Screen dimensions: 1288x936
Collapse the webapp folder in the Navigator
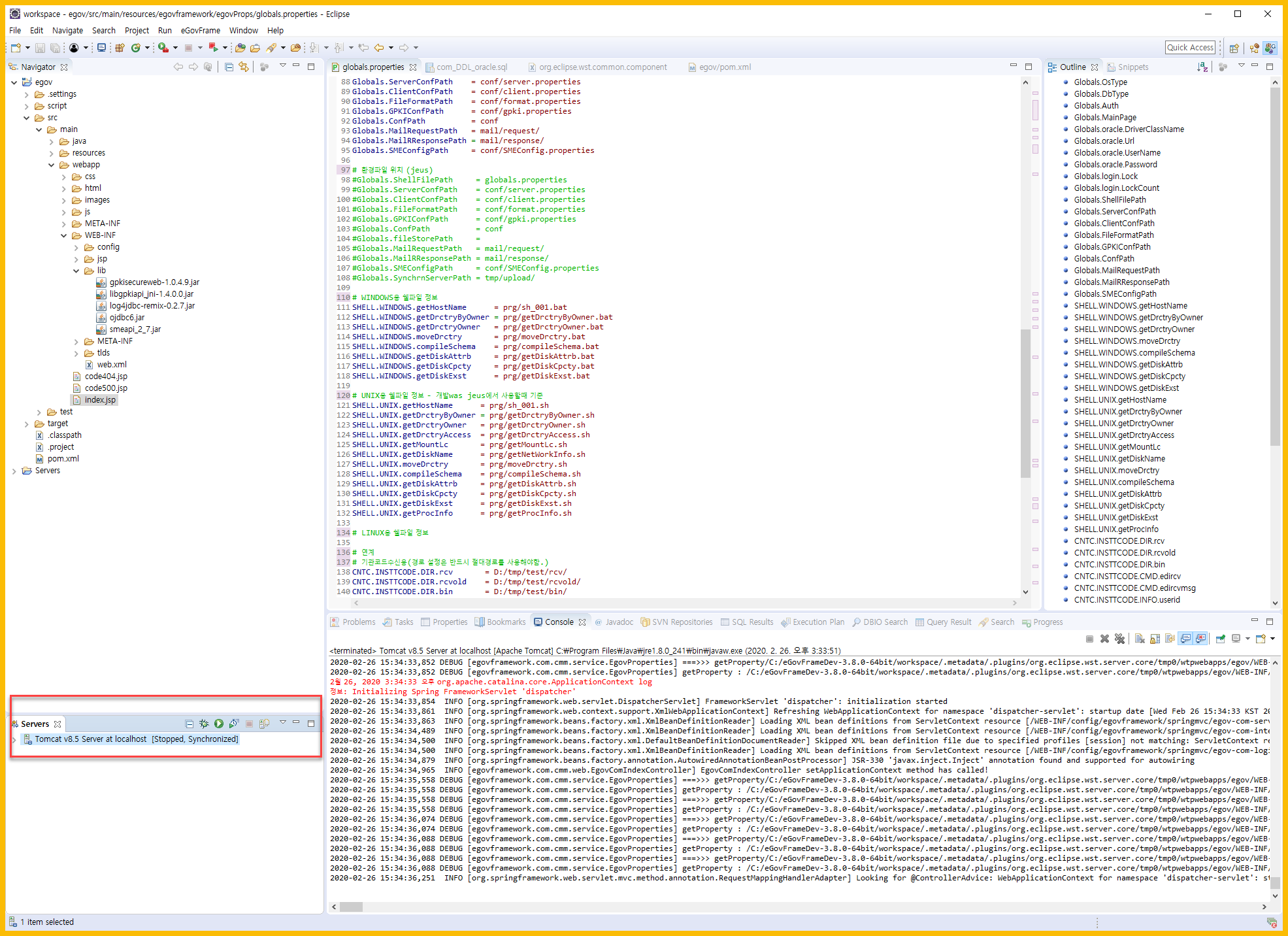click(x=51, y=165)
